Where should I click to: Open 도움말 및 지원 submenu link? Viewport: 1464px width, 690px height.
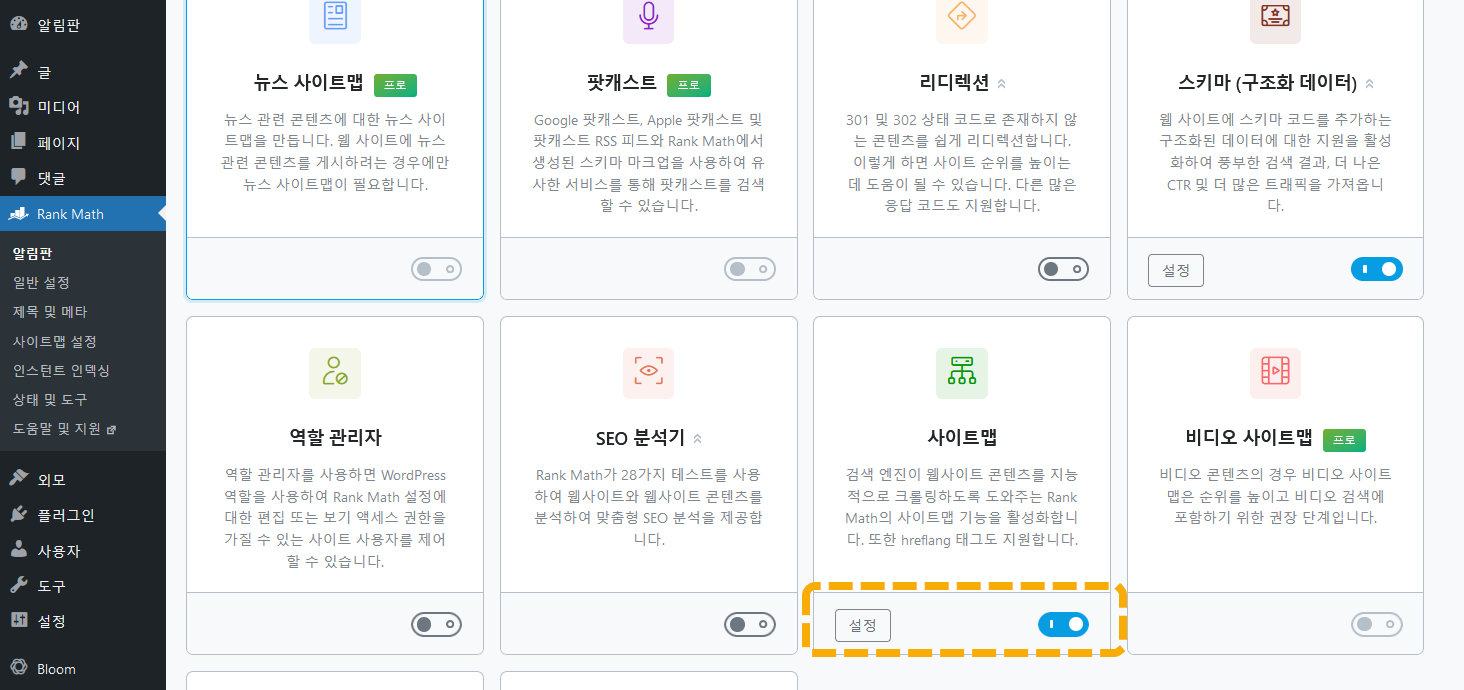point(57,428)
